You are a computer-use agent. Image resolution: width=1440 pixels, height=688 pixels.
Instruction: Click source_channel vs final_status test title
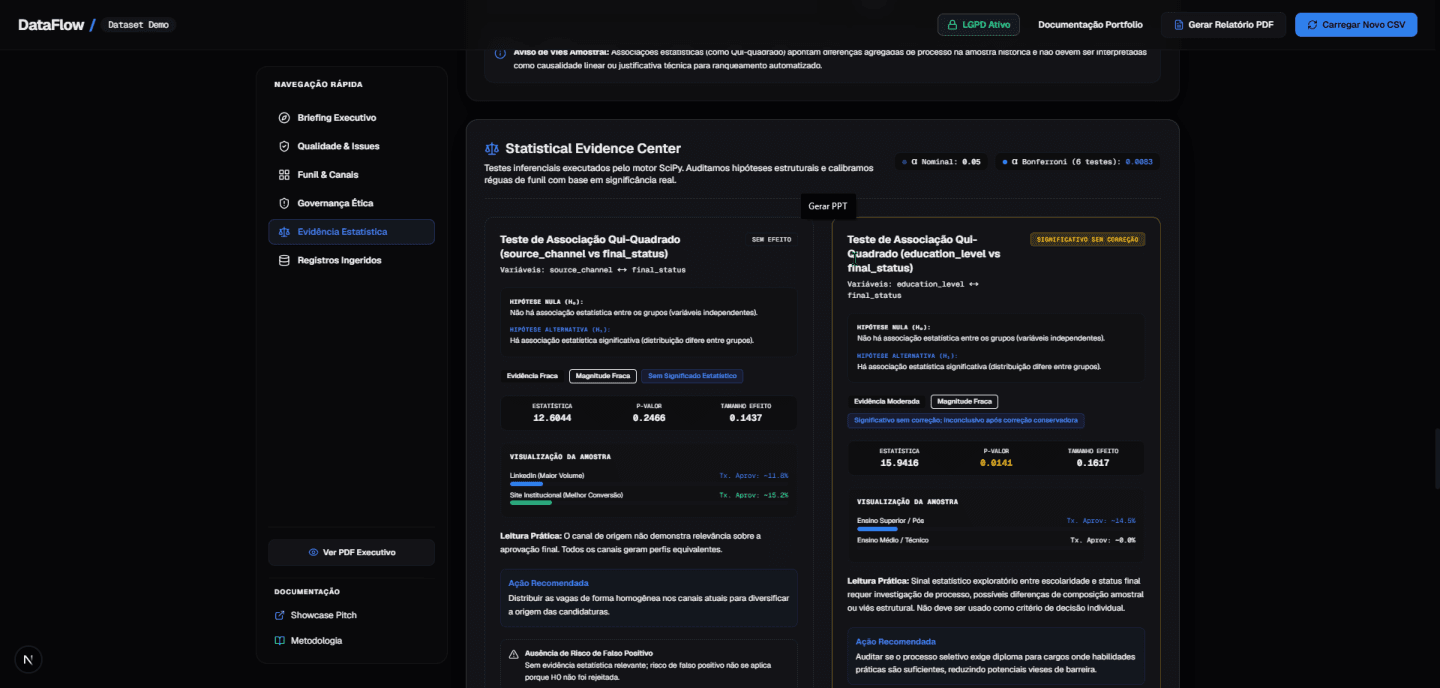point(590,246)
